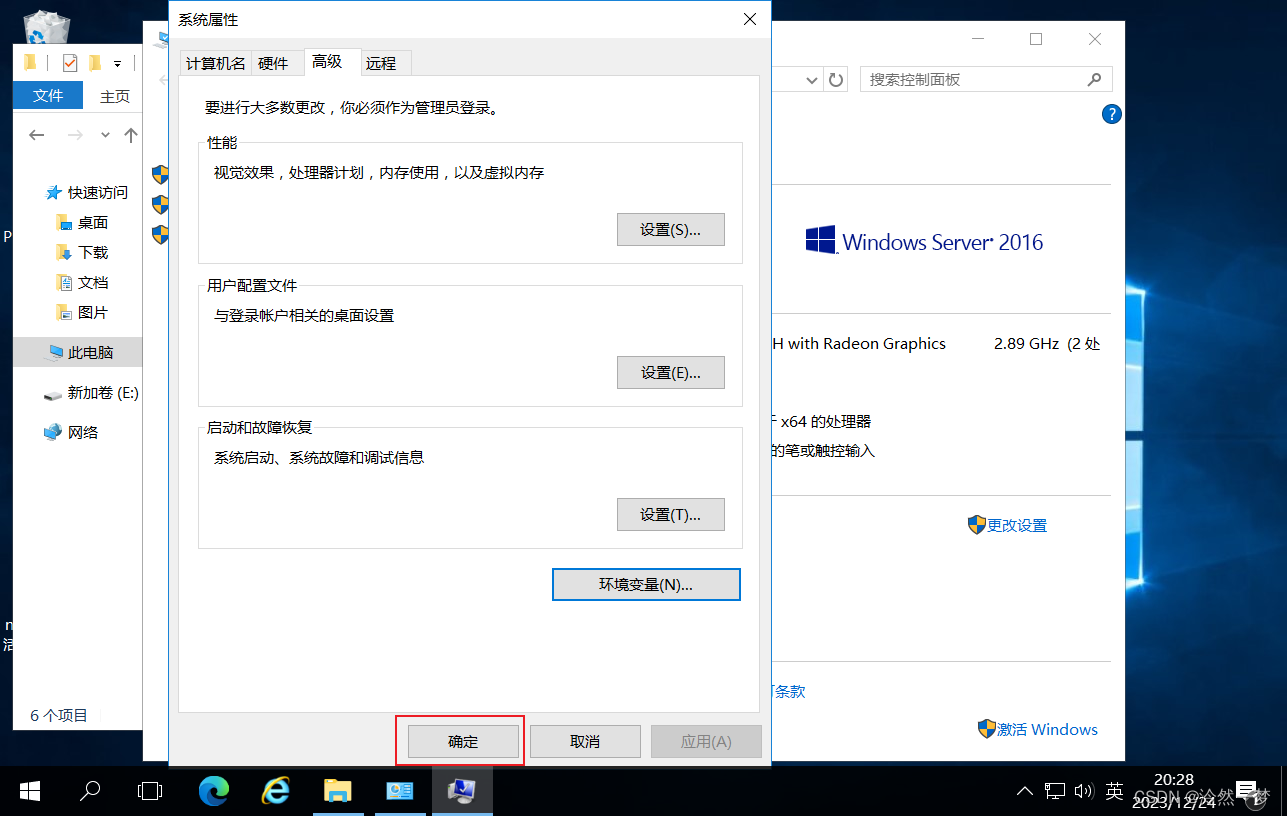Open File Explorer from the taskbar
The width and height of the screenshot is (1287, 816).
pyautogui.click(x=338, y=790)
